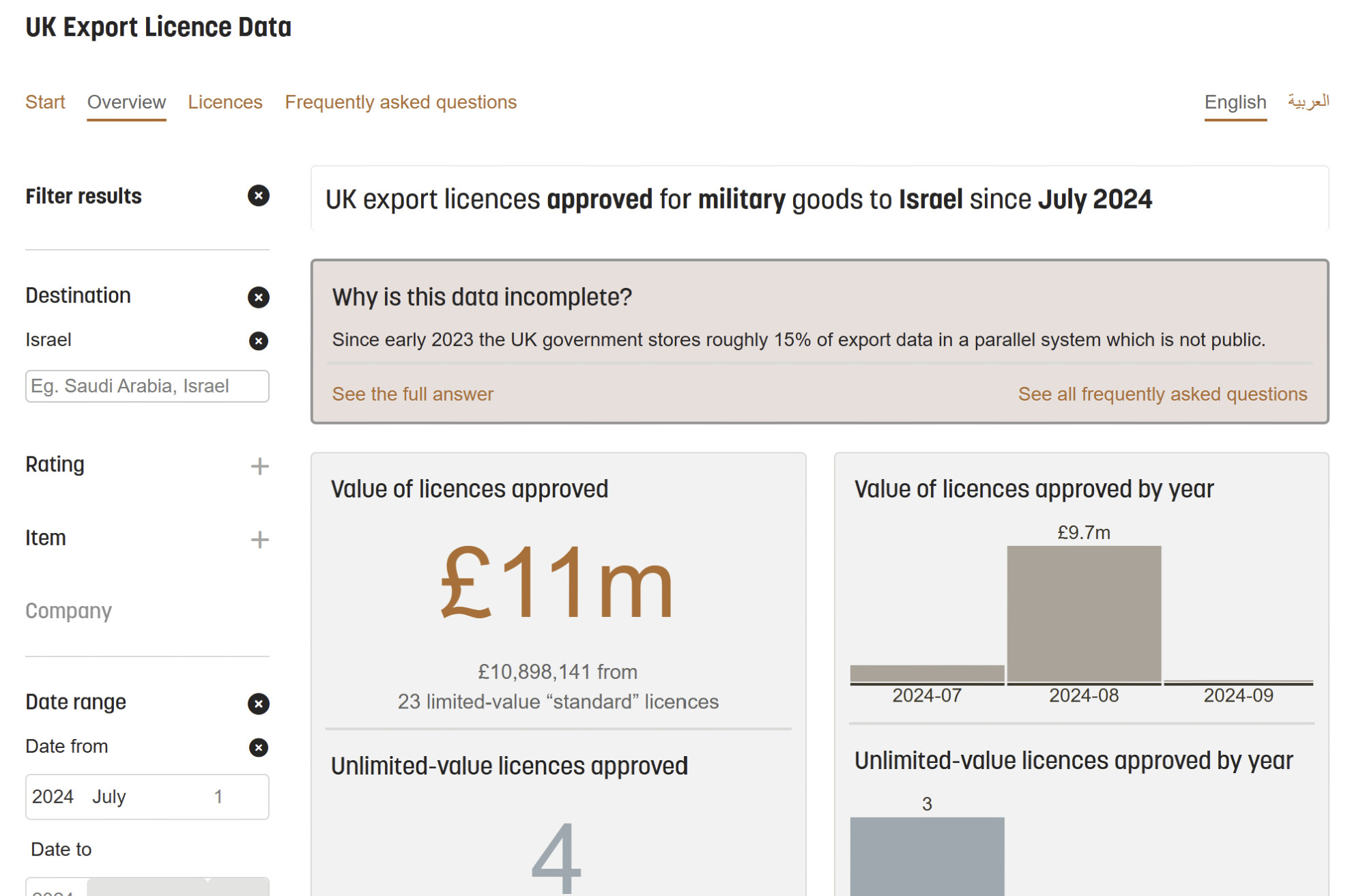Click the £11m total value figure
This screenshot has width=1365, height=896.
click(558, 582)
